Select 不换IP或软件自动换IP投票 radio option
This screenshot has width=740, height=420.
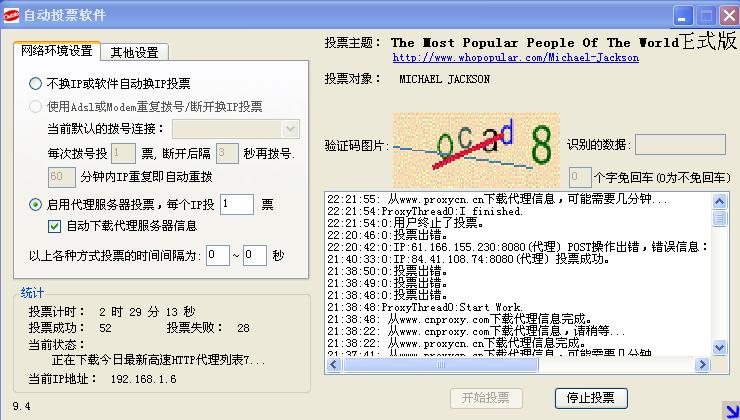pos(35,84)
